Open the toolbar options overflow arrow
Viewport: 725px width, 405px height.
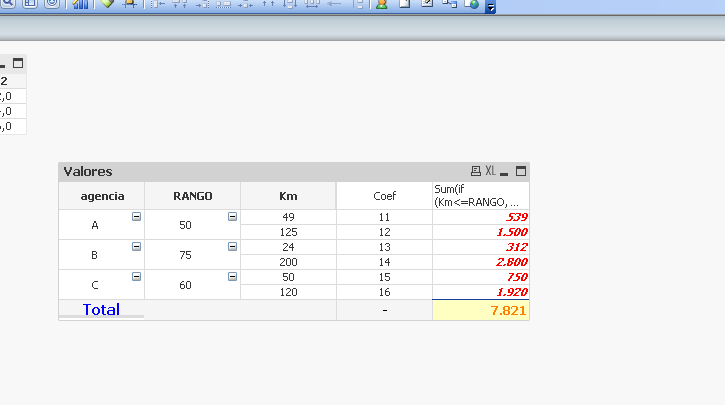(490, 7)
